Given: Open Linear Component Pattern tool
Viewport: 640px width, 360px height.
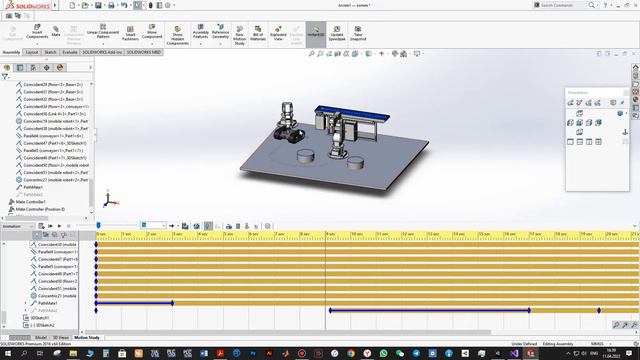Looking at the screenshot, I should (x=103, y=31).
